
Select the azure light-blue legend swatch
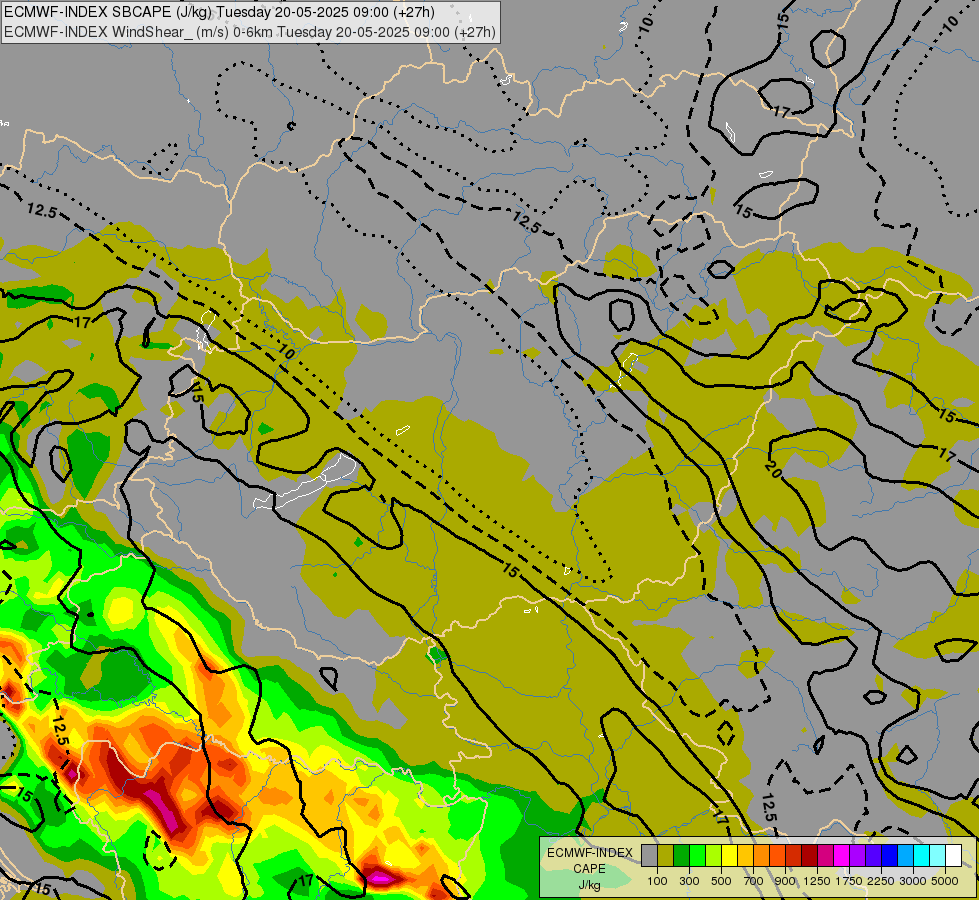tap(906, 855)
